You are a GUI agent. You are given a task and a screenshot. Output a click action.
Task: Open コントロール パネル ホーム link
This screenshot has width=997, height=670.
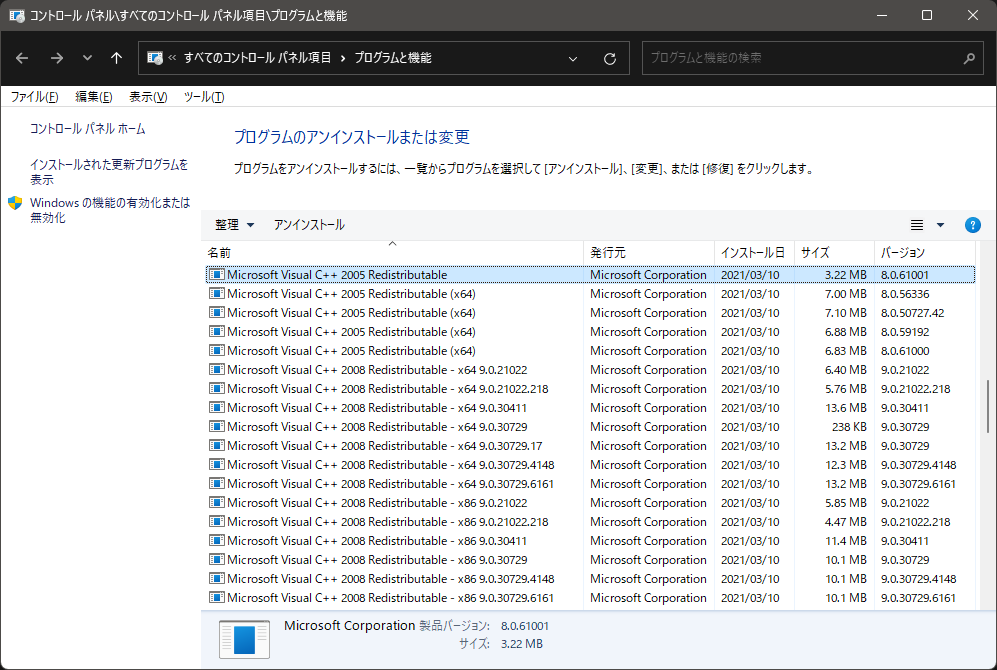coord(88,128)
